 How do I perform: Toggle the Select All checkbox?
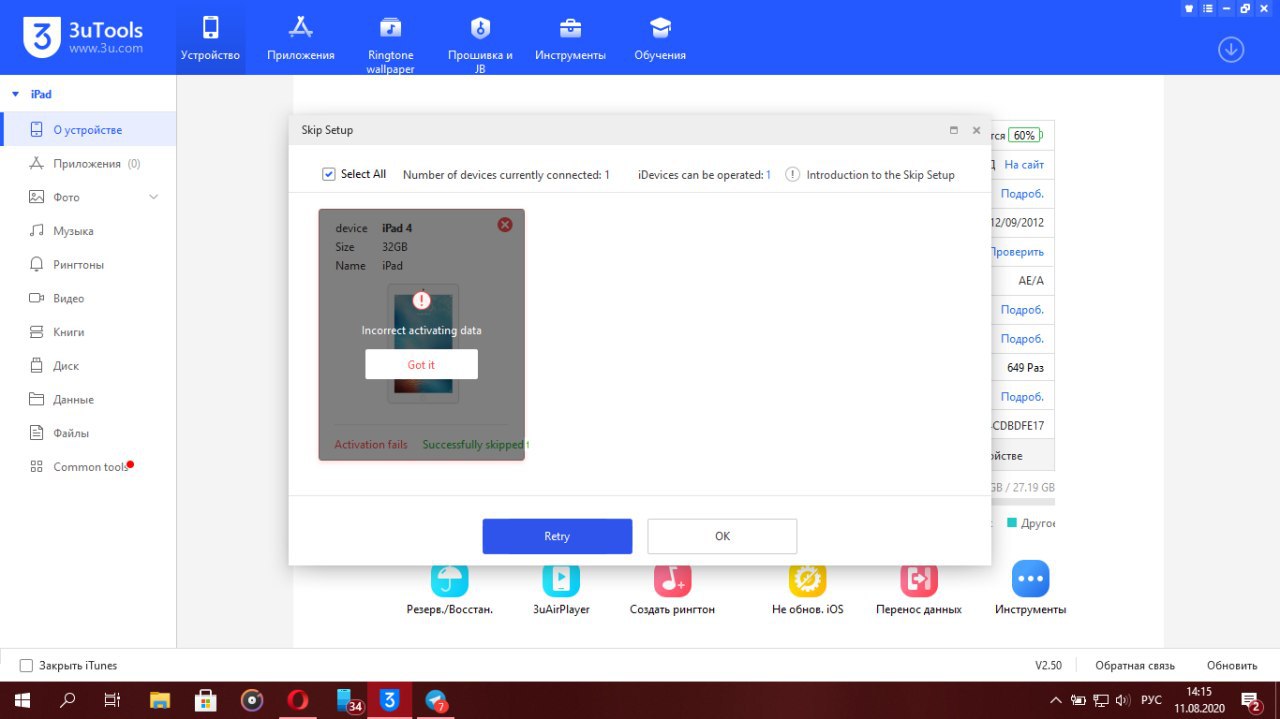(x=328, y=174)
